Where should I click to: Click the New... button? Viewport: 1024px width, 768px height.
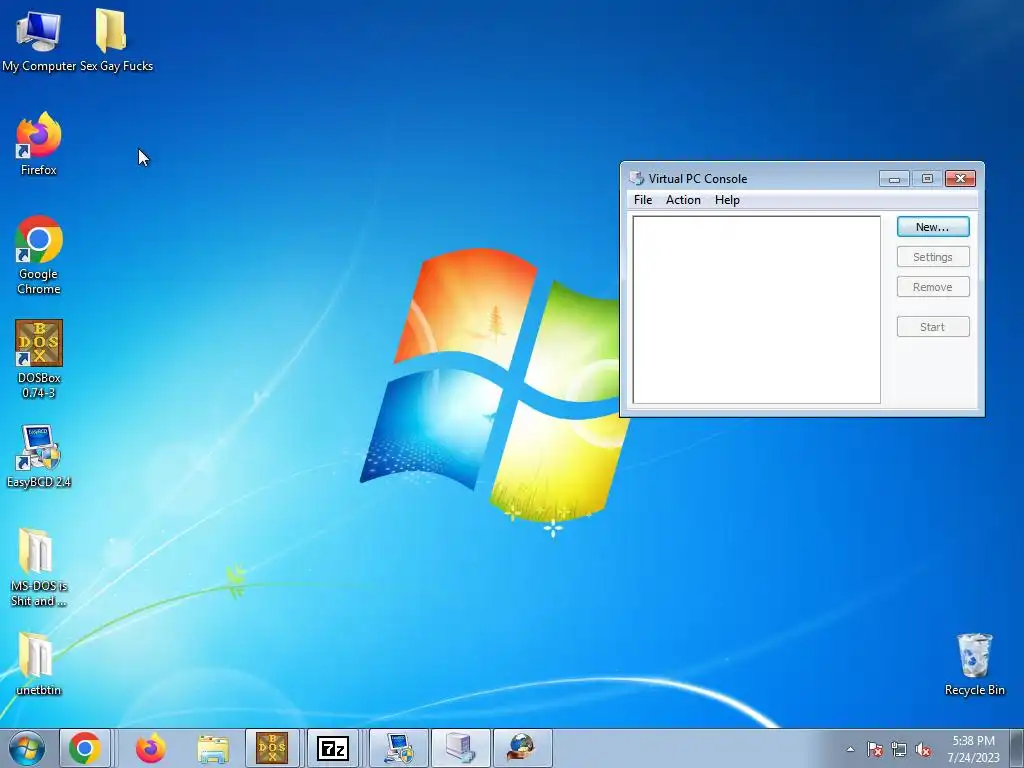click(x=933, y=227)
